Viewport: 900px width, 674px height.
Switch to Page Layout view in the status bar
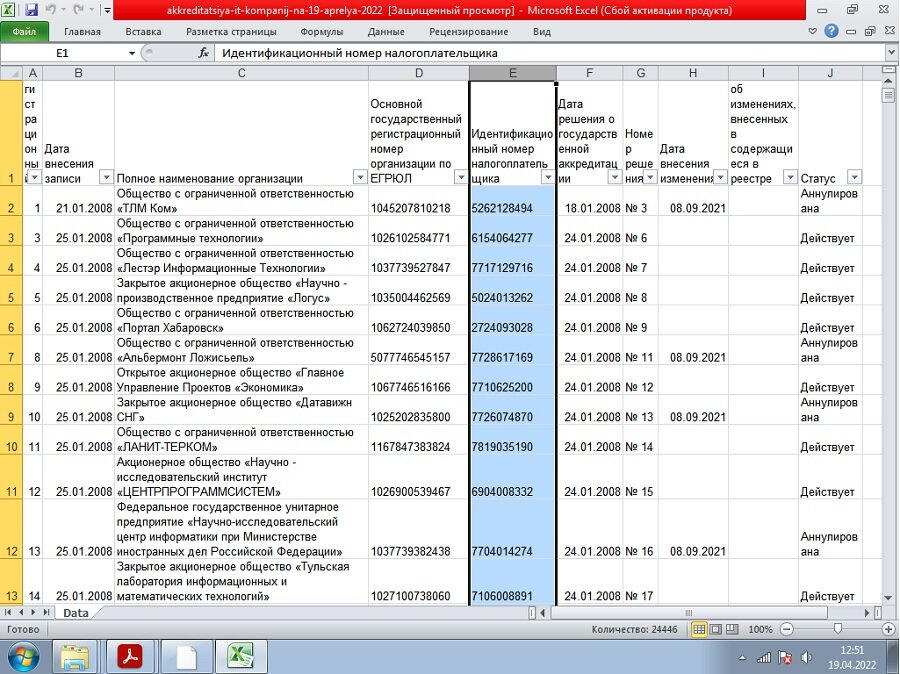point(716,630)
